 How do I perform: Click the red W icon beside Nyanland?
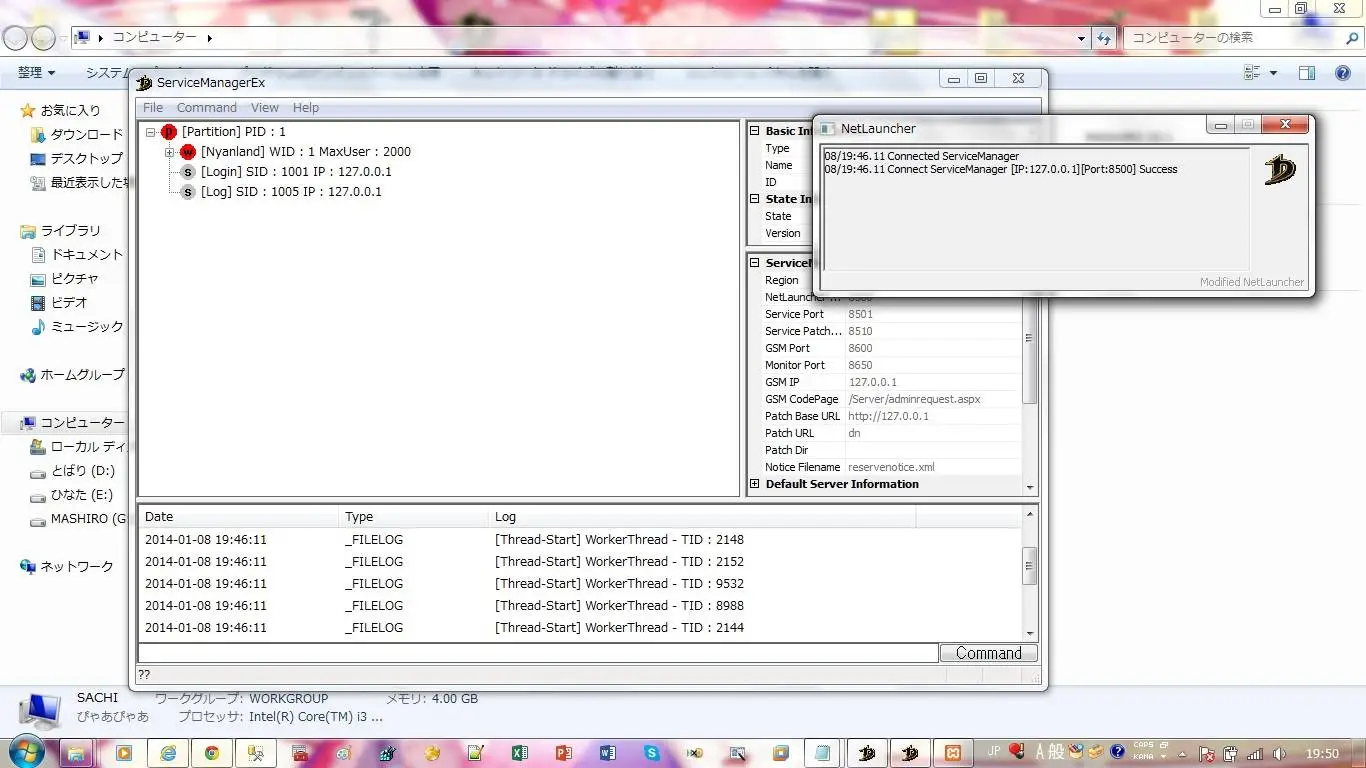[x=188, y=152]
